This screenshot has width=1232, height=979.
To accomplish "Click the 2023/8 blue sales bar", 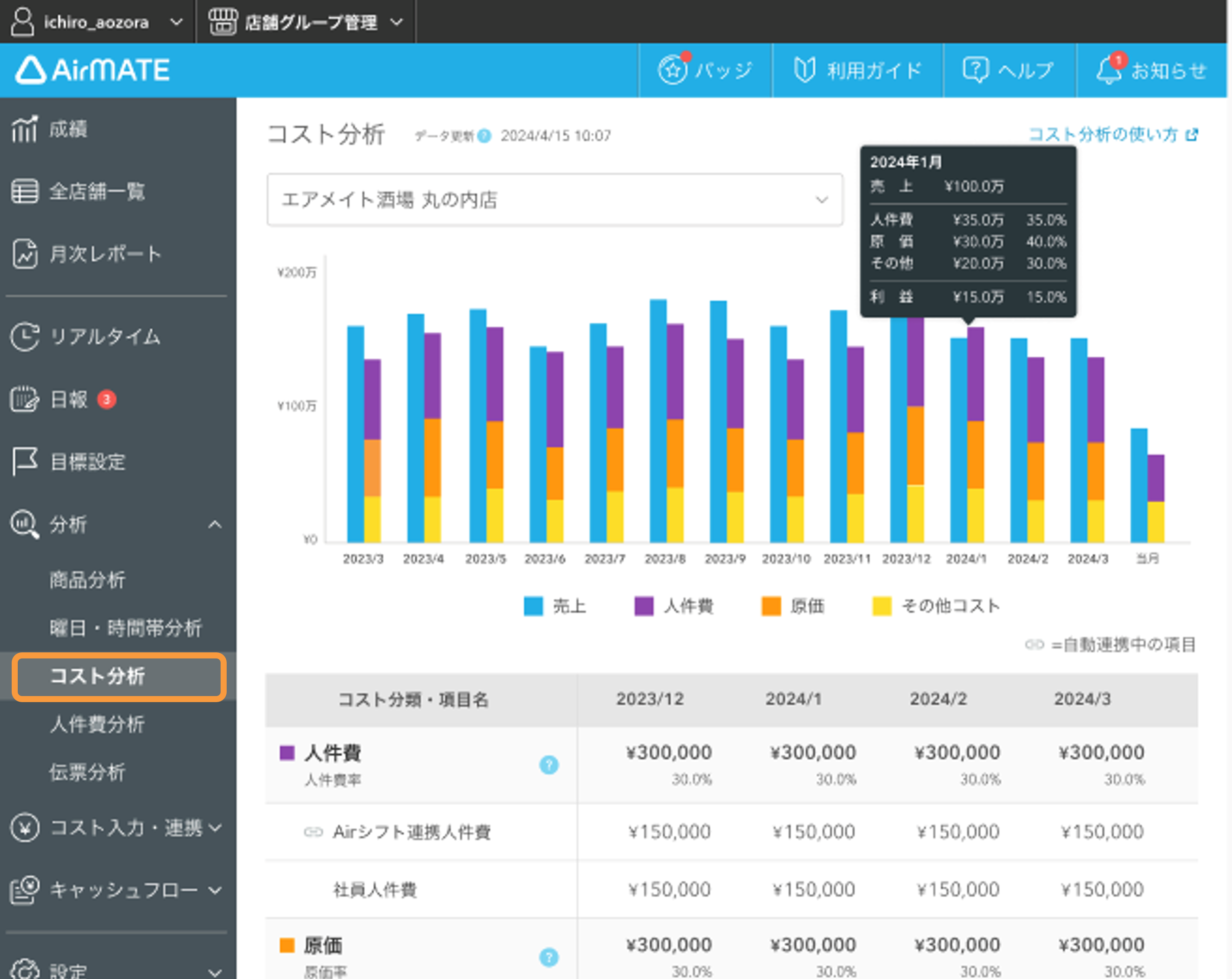I will tap(658, 420).
